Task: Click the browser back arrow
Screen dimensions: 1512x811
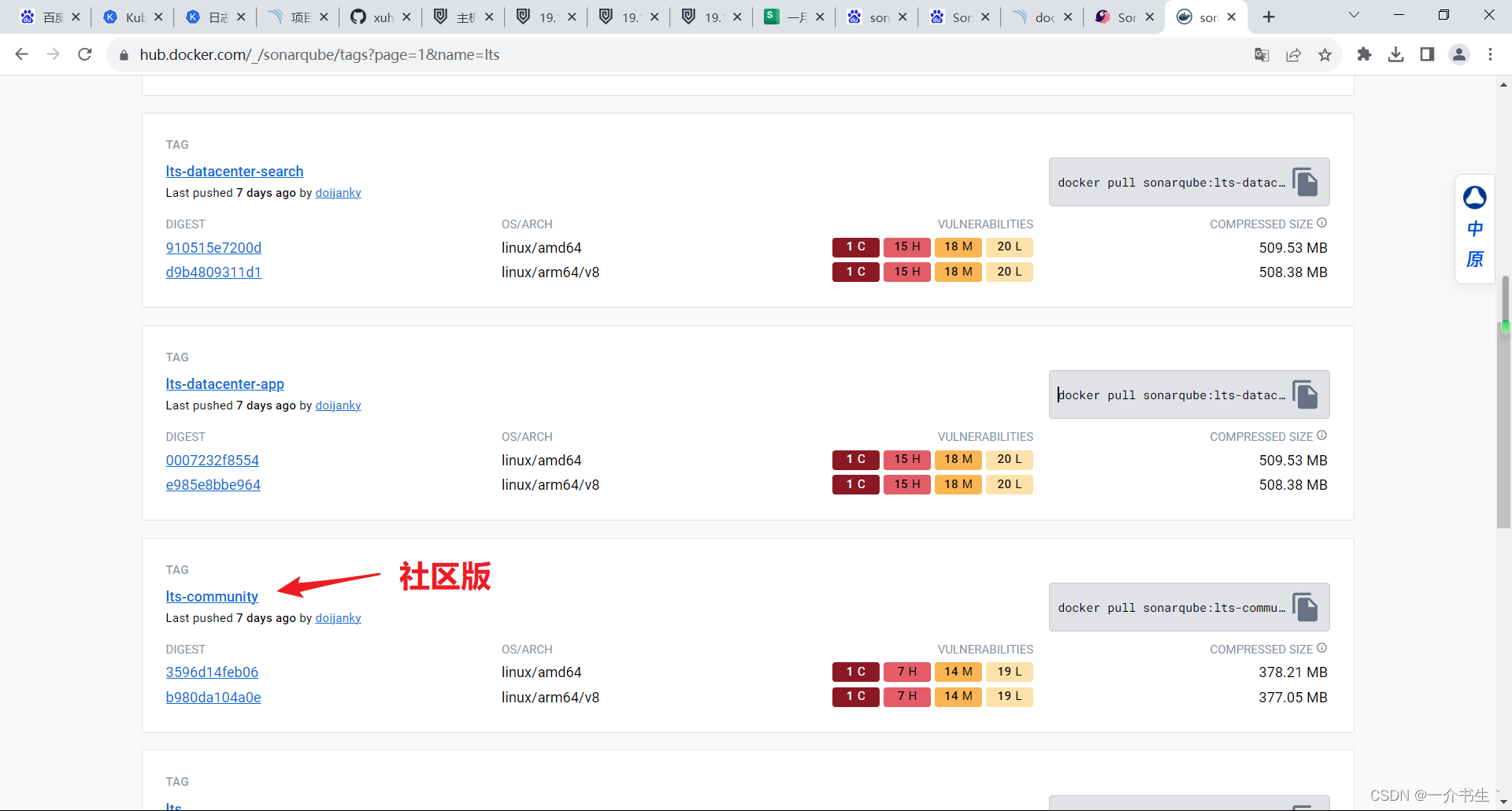Action: tap(21, 54)
